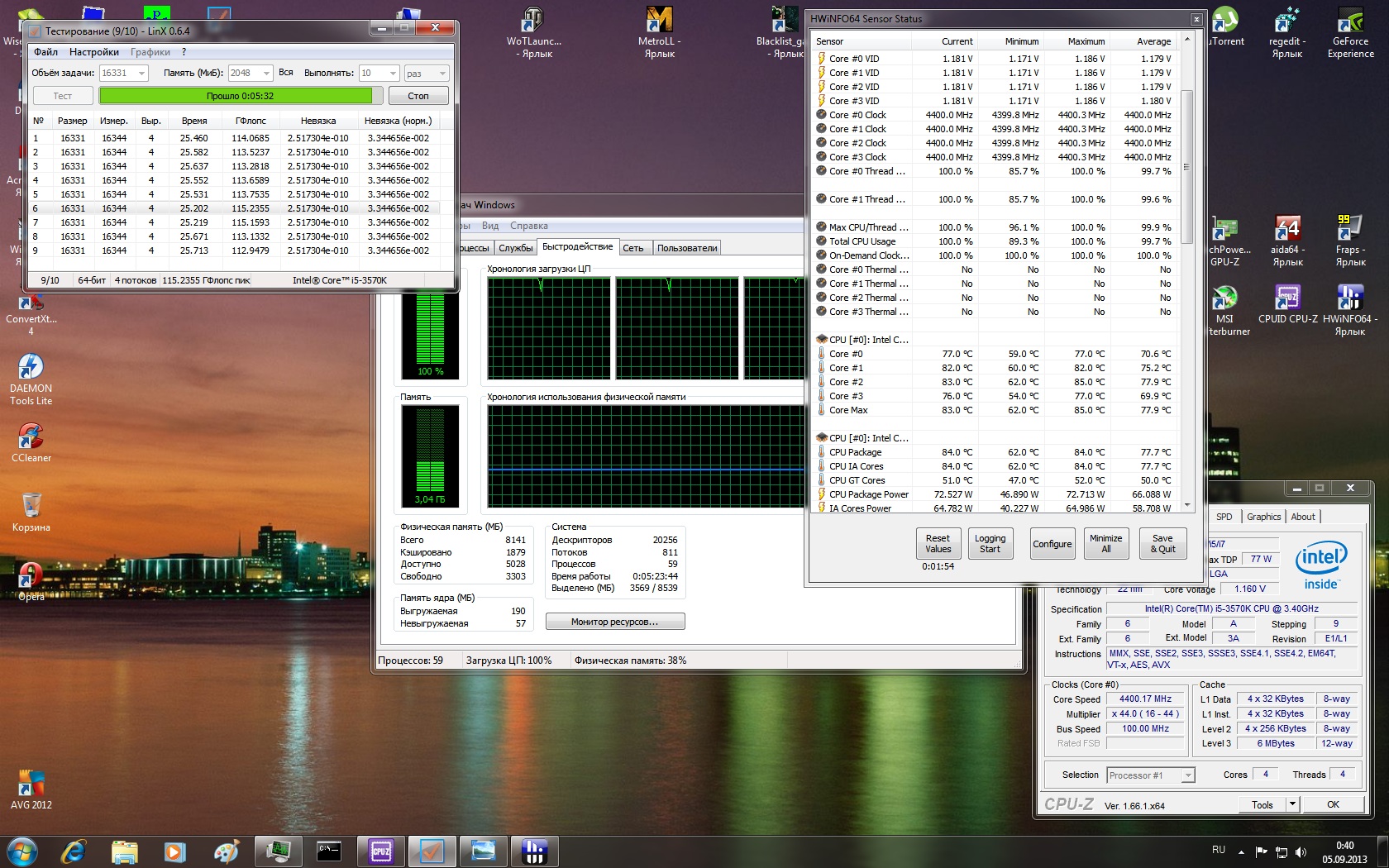This screenshot has height=868, width=1389.
Task: Switch to the Службы tab in Task Manager
Action: click(x=516, y=248)
